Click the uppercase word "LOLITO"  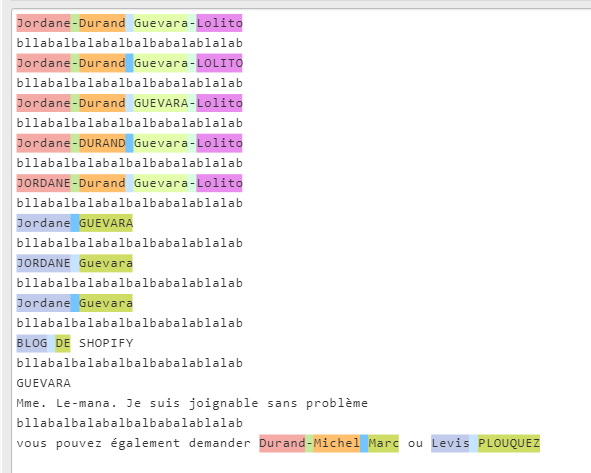tap(219, 63)
